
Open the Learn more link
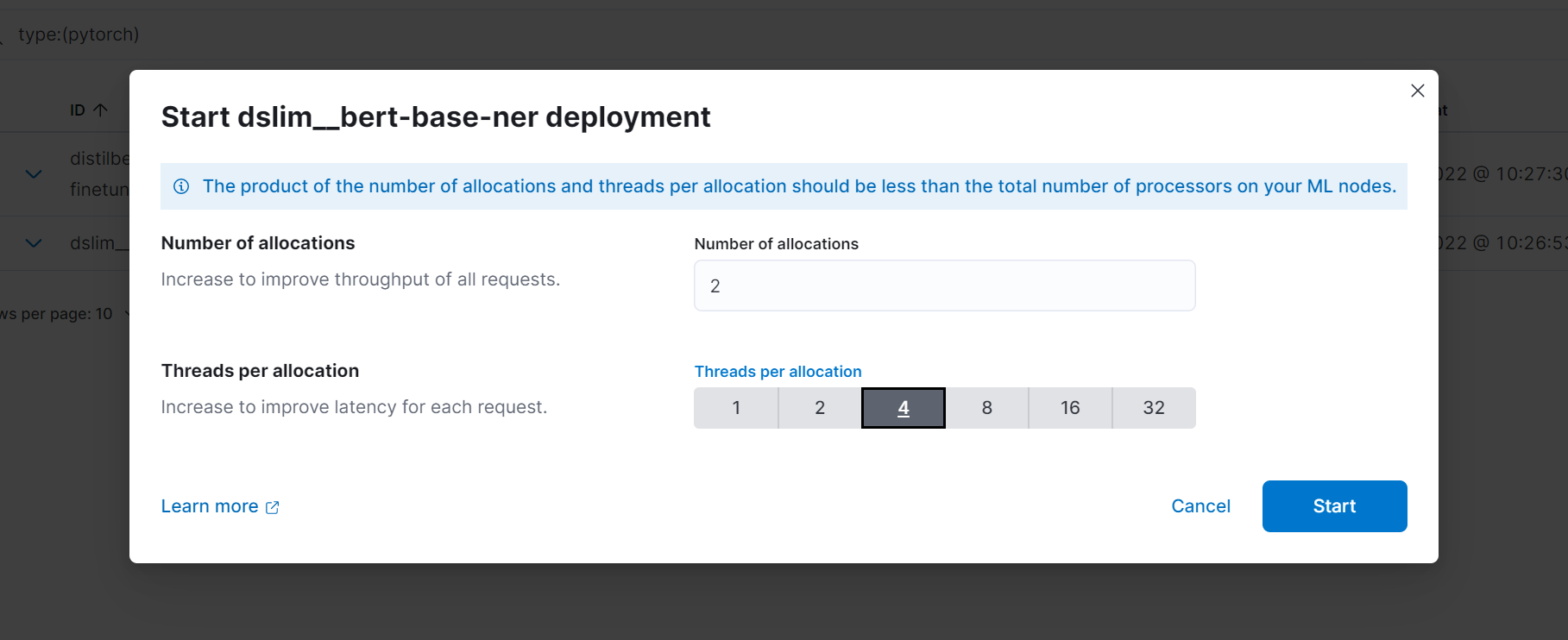tap(210, 506)
